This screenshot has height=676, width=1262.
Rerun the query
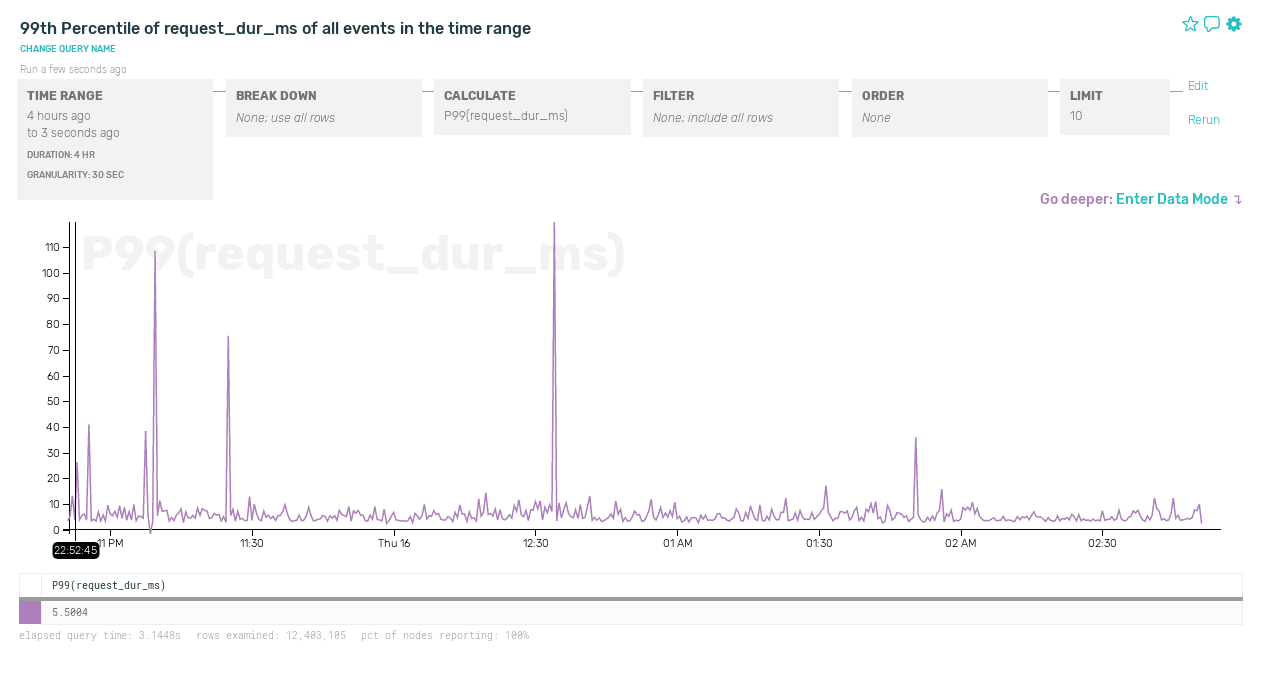click(1204, 120)
